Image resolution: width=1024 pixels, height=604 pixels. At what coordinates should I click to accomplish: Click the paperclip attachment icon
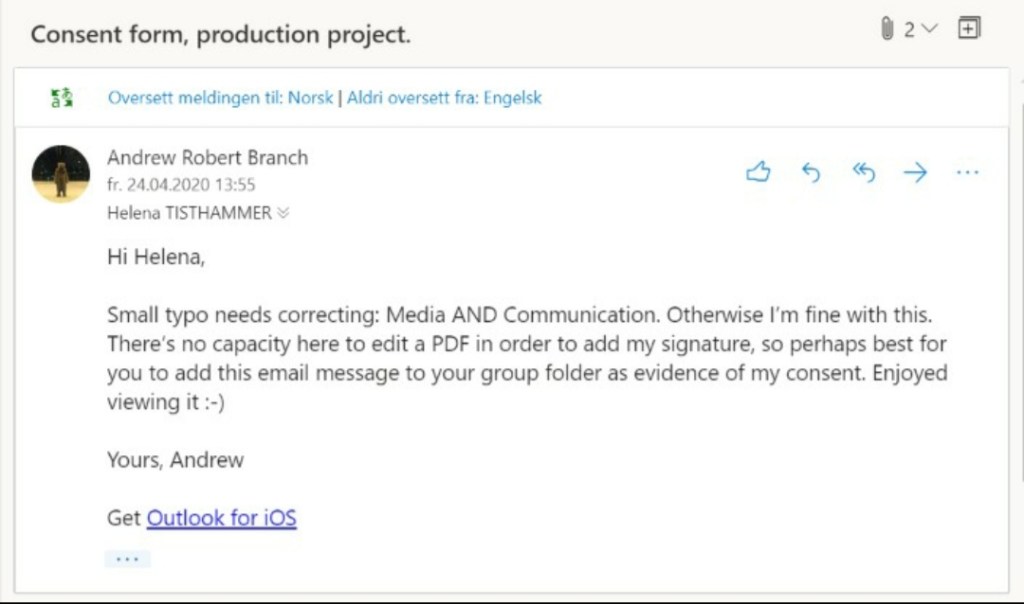point(886,30)
